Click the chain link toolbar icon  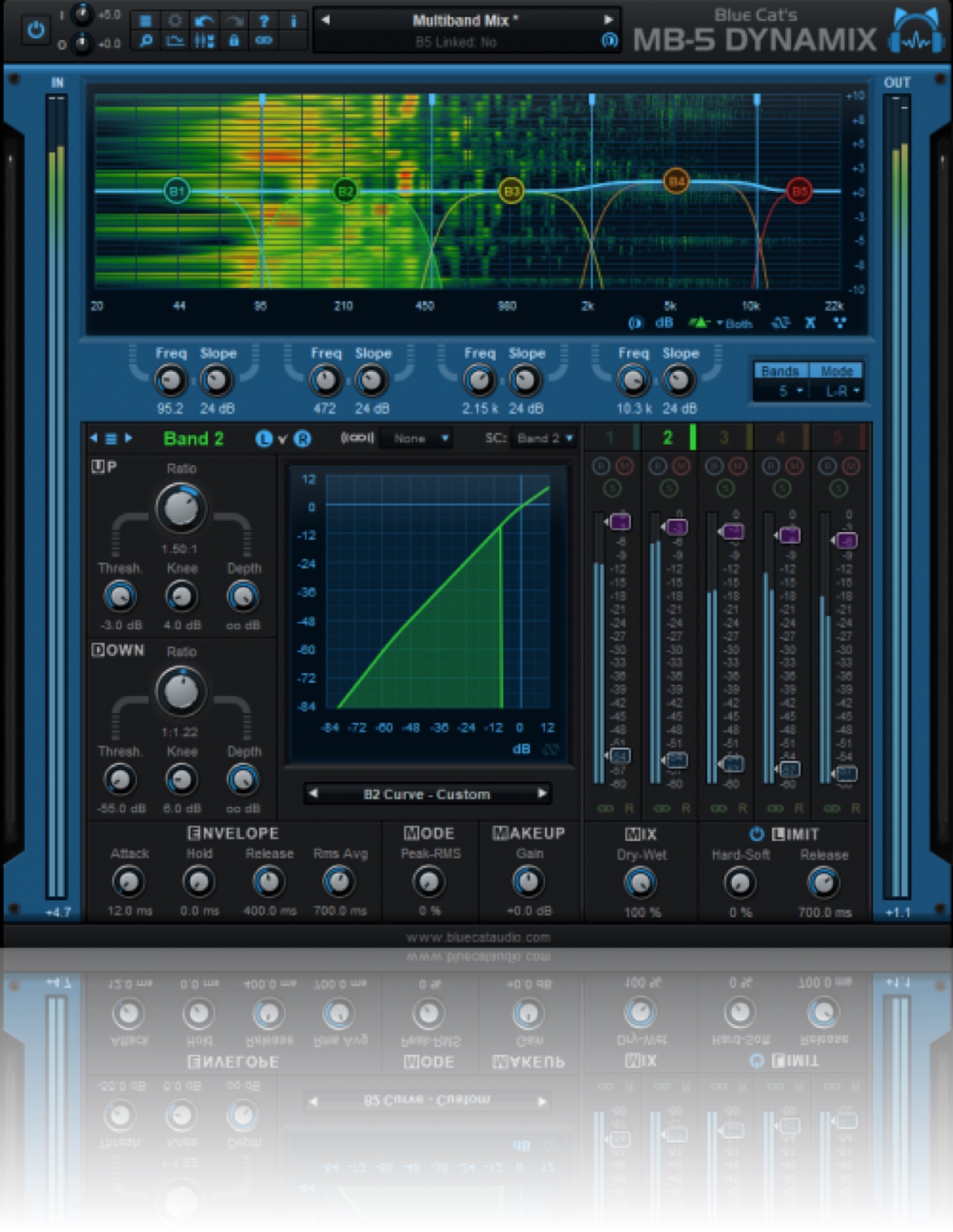point(263,41)
